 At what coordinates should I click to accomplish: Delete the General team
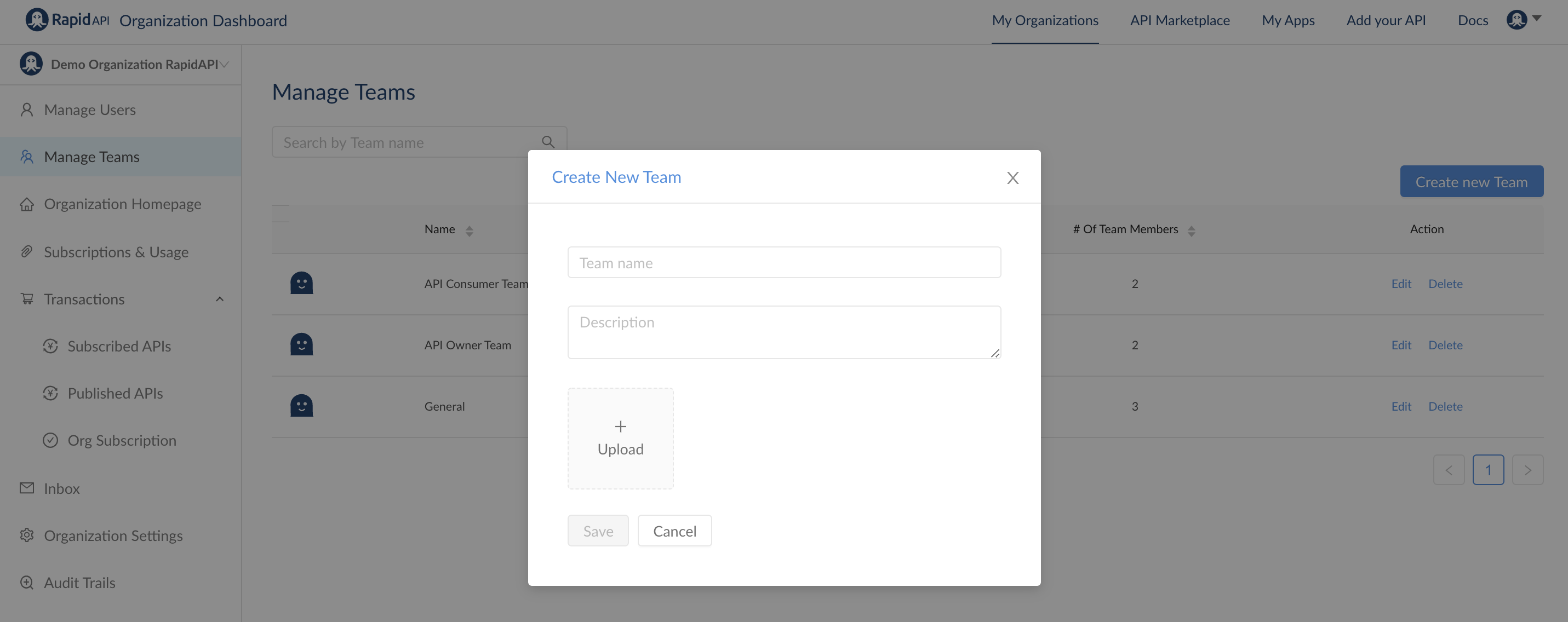tap(1445, 406)
